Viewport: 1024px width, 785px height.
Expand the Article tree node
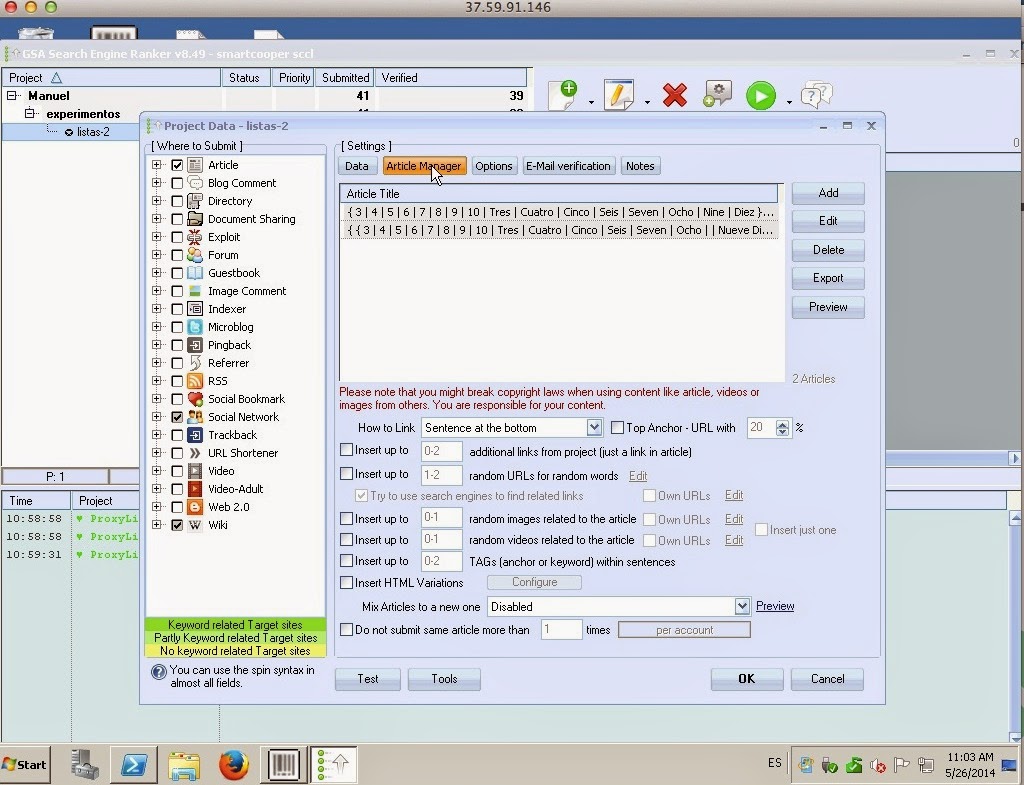pyautogui.click(x=157, y=165)
